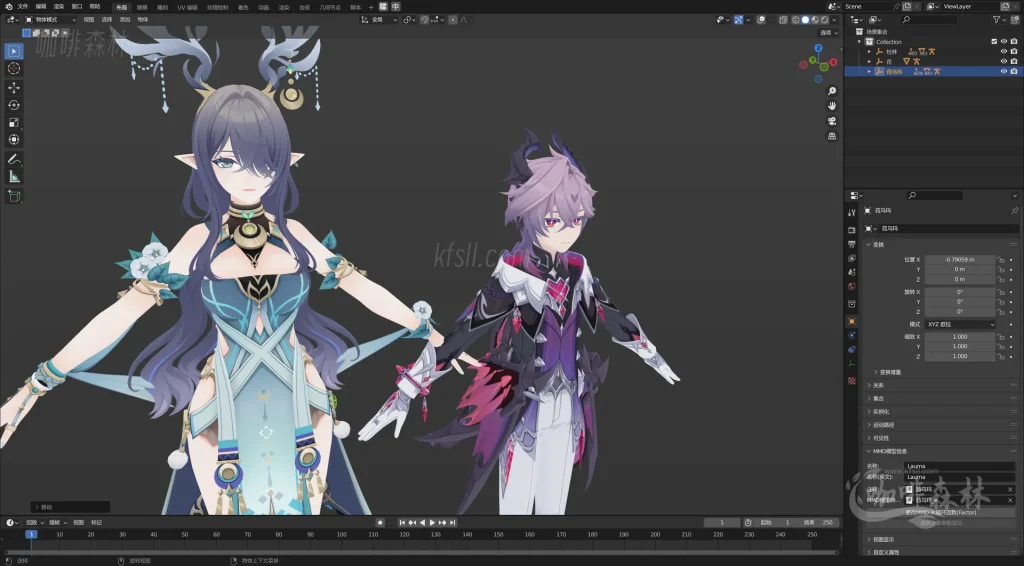Open the Tool tab in Properties editor
Image resolution: width=1024 pixels, height=566 pixels.
pyautogui.click(x=852, y=212)
